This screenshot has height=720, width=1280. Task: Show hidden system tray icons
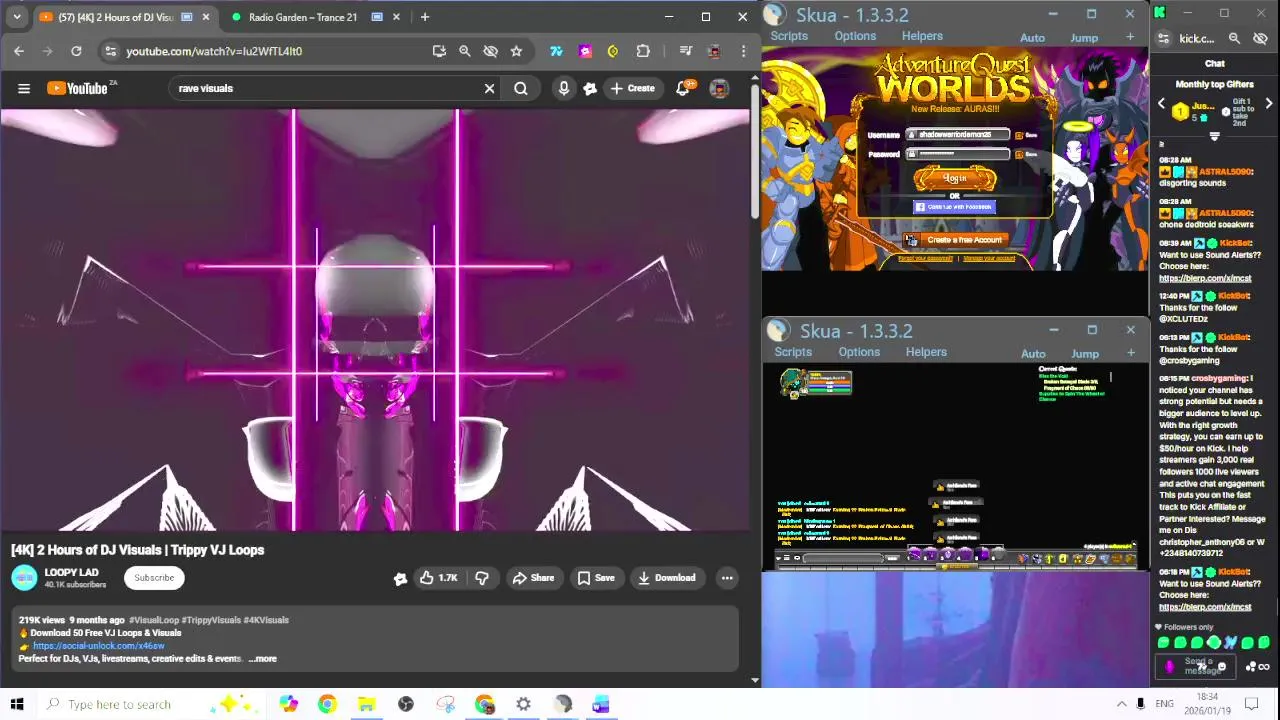point(1122,704)
